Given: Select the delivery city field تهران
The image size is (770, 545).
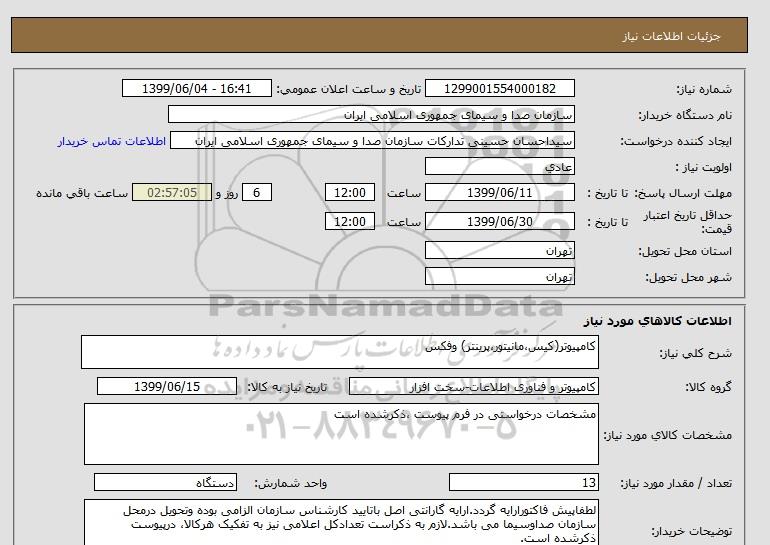Looking at the screenshot, I should tap(499, 277).
